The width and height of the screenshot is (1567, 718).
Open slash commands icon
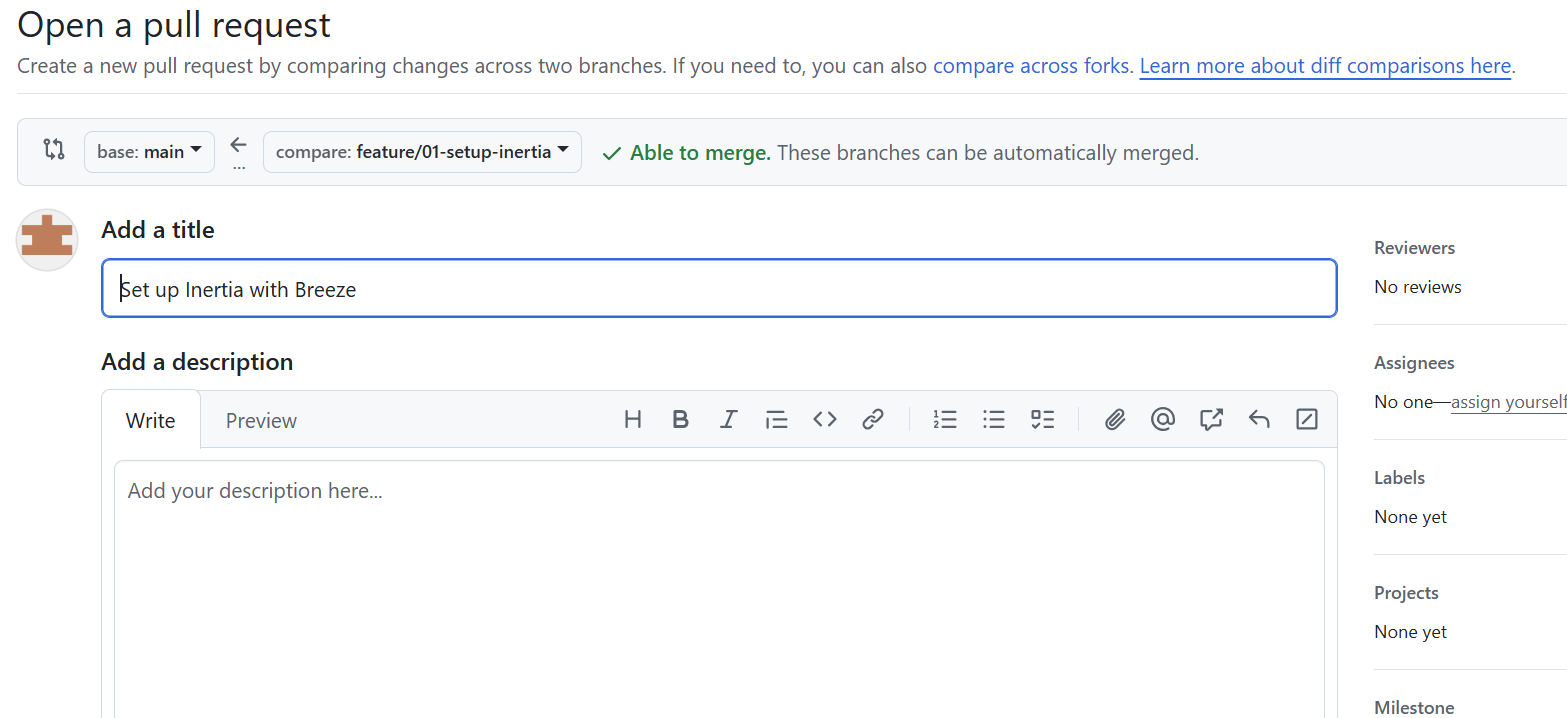click(x=1307, y=420)
